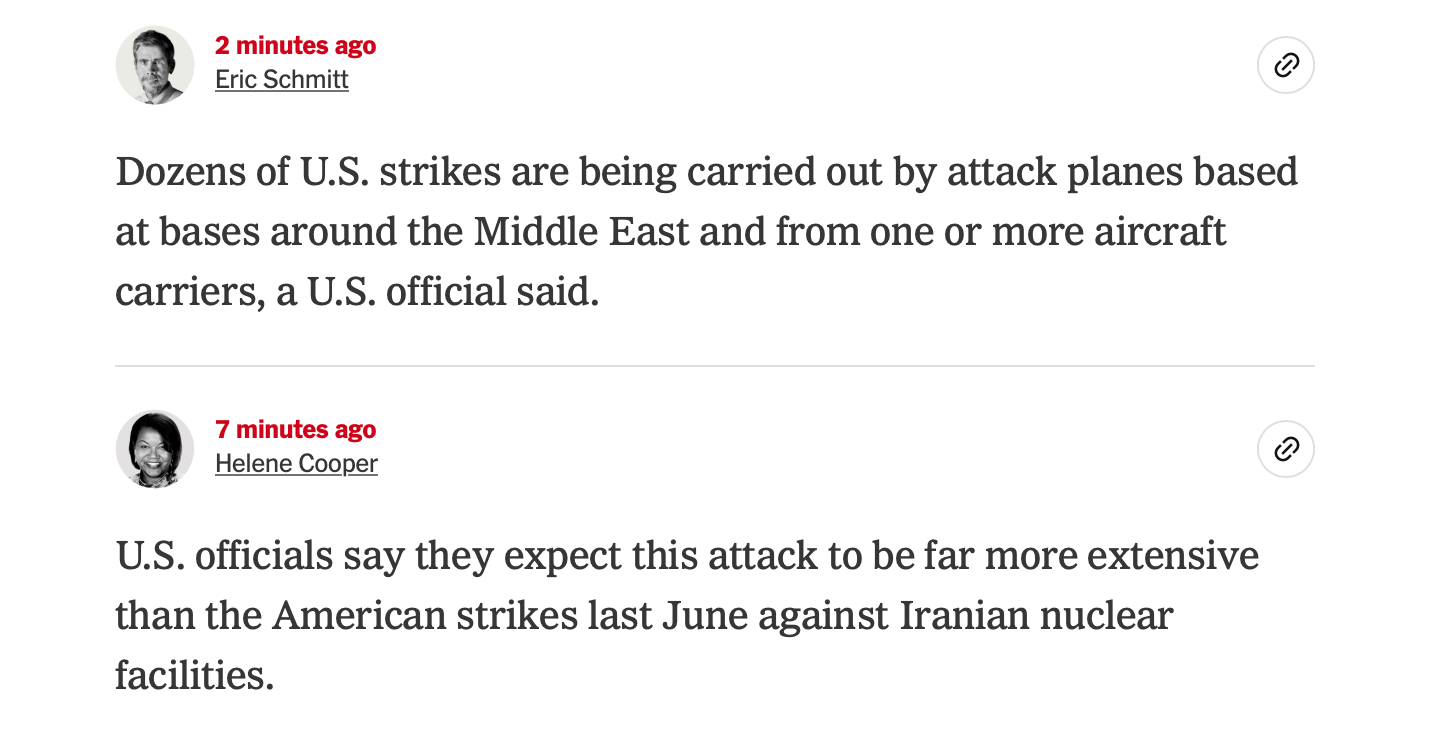Copy link to Helene Cooper's update
Image resolution: width=1442 pixels, height=748 pixels.
[1285, 449]
